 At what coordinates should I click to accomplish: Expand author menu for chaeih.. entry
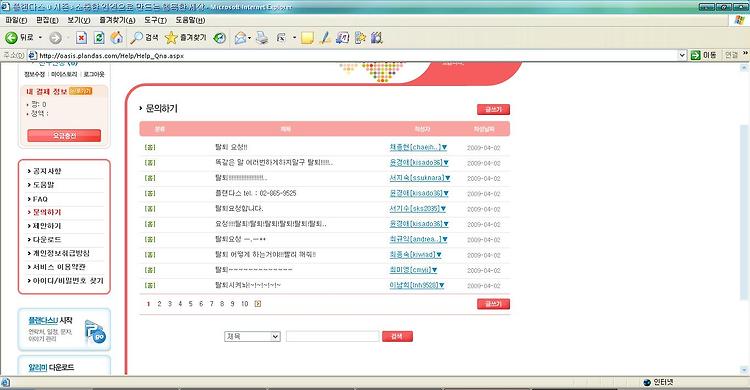pyautogui.click(x=444, y=147)
